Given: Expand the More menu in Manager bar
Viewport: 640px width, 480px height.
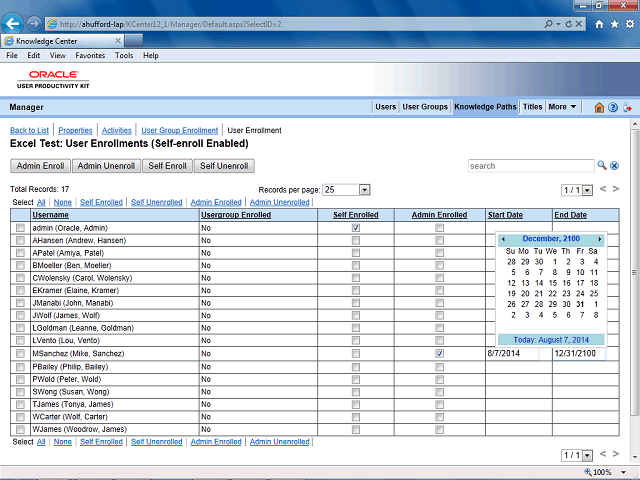Looking at the screenshot, I should [562, 107].
